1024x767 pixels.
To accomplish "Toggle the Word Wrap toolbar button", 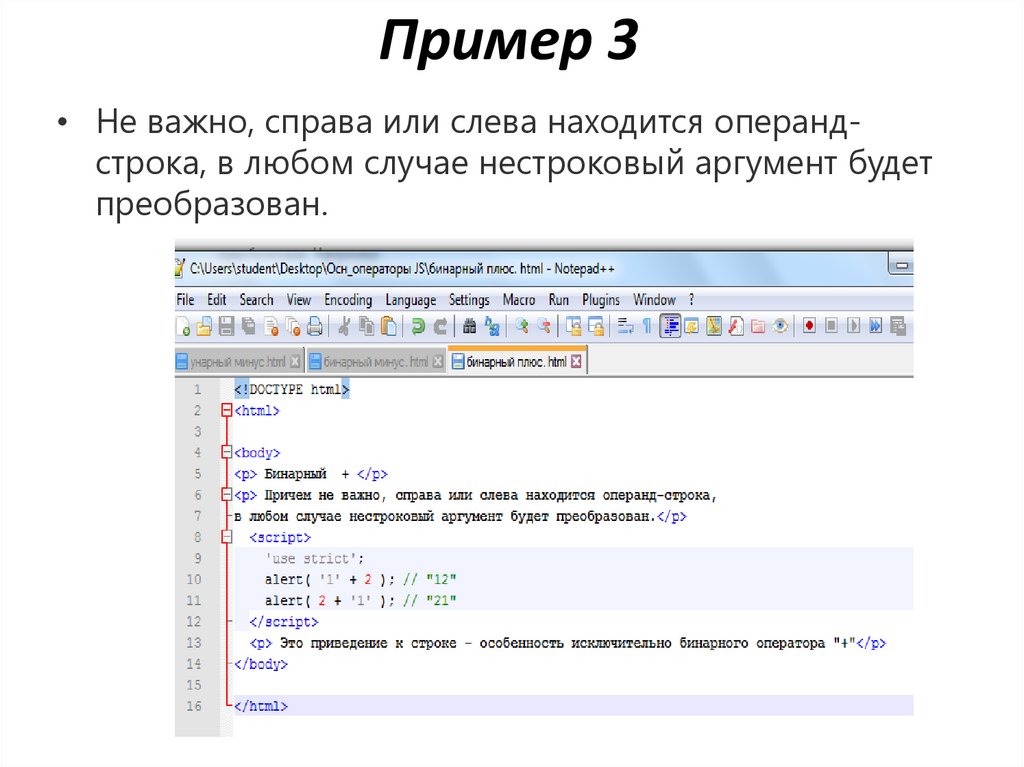I will [625, 326].
